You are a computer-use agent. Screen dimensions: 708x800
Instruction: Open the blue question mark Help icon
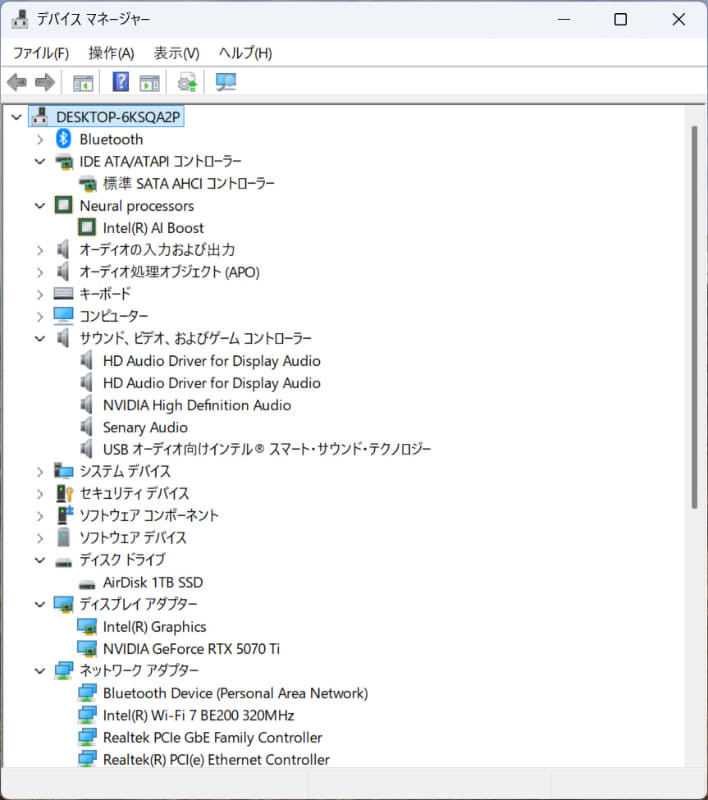pyautogui.click(x=121, y=82)
